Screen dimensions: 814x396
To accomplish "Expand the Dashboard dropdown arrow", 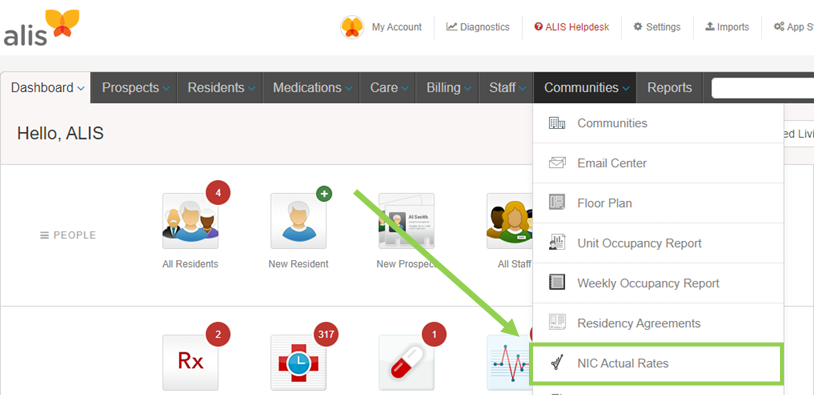I will [x=81, y=89].
